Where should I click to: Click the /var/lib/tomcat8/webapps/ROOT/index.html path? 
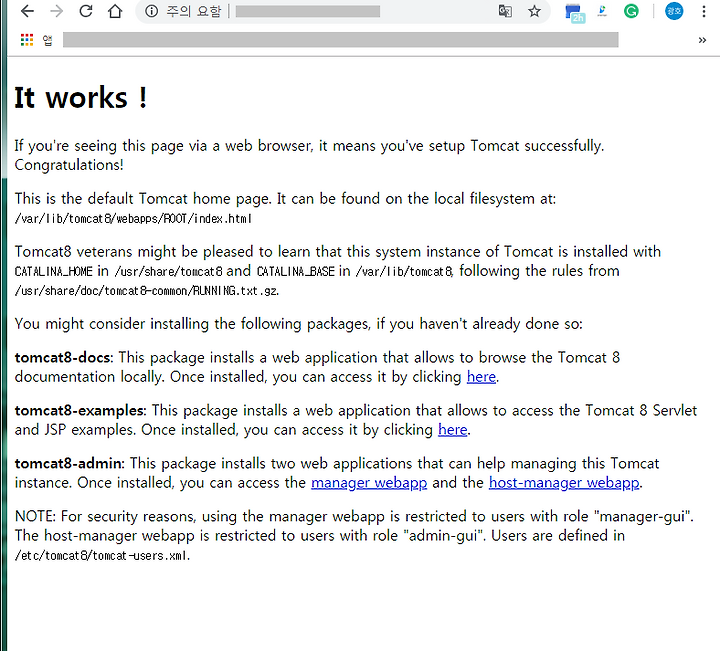point(133,219)
